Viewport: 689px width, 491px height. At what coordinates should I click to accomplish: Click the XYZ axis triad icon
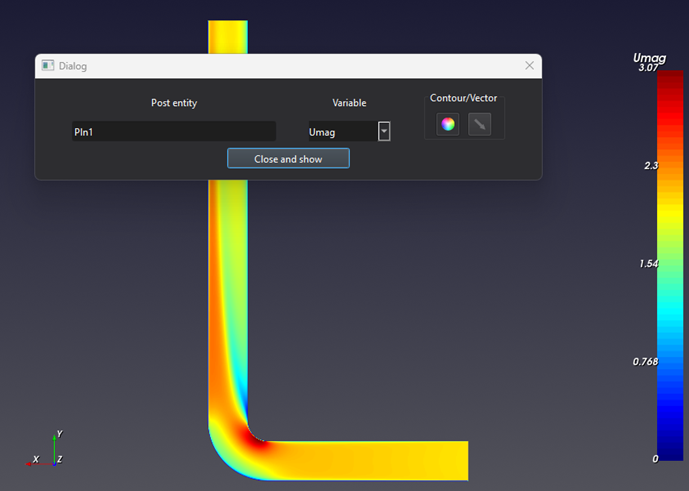click(49, 451)
